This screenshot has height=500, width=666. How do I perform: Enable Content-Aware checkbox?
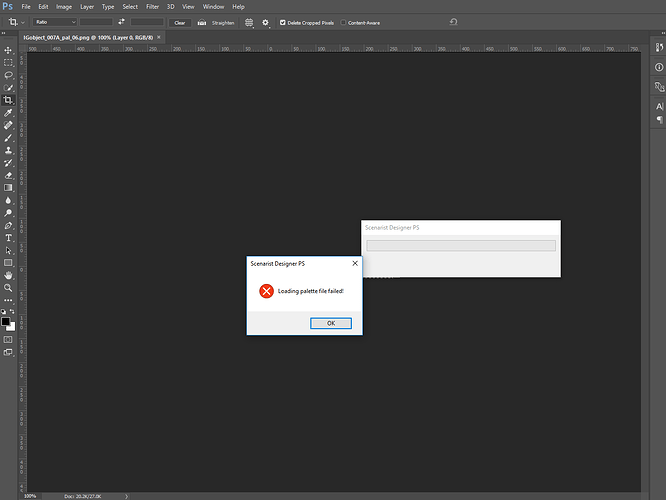(343, 23)
